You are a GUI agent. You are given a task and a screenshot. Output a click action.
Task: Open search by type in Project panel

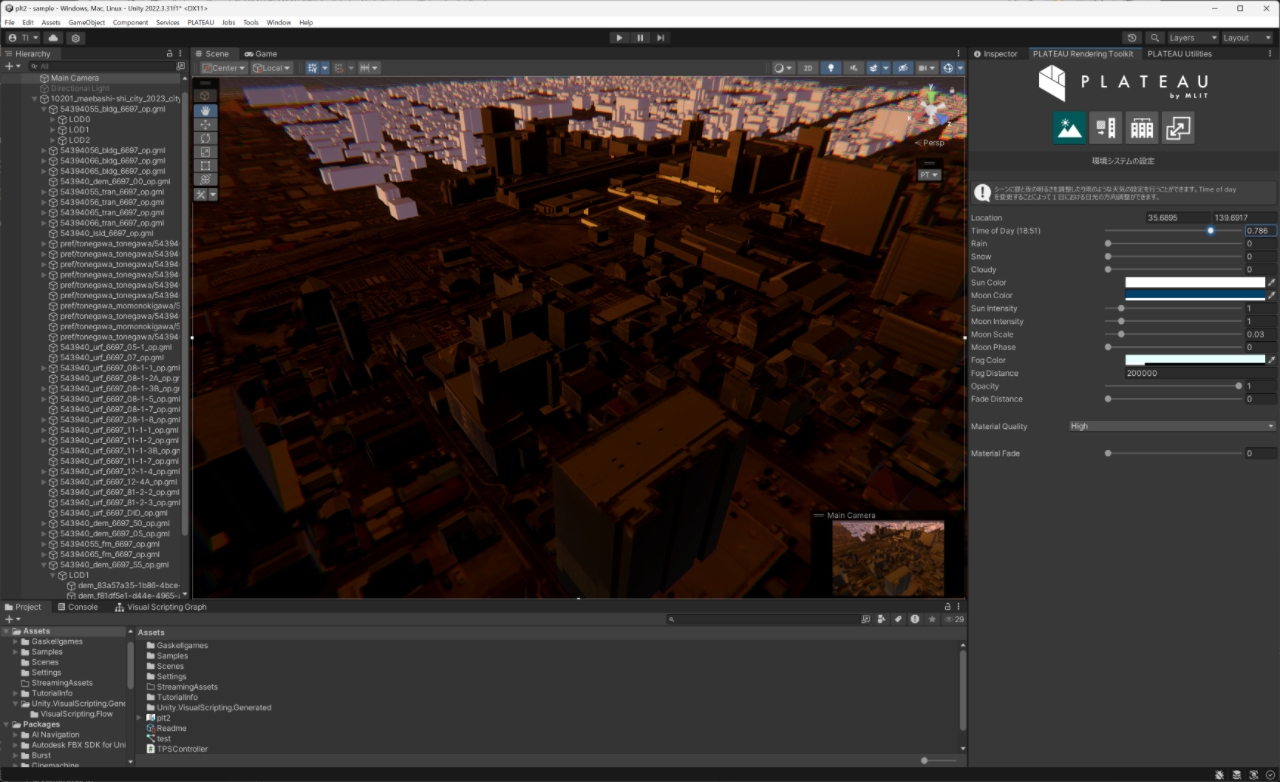click(882, 619)
